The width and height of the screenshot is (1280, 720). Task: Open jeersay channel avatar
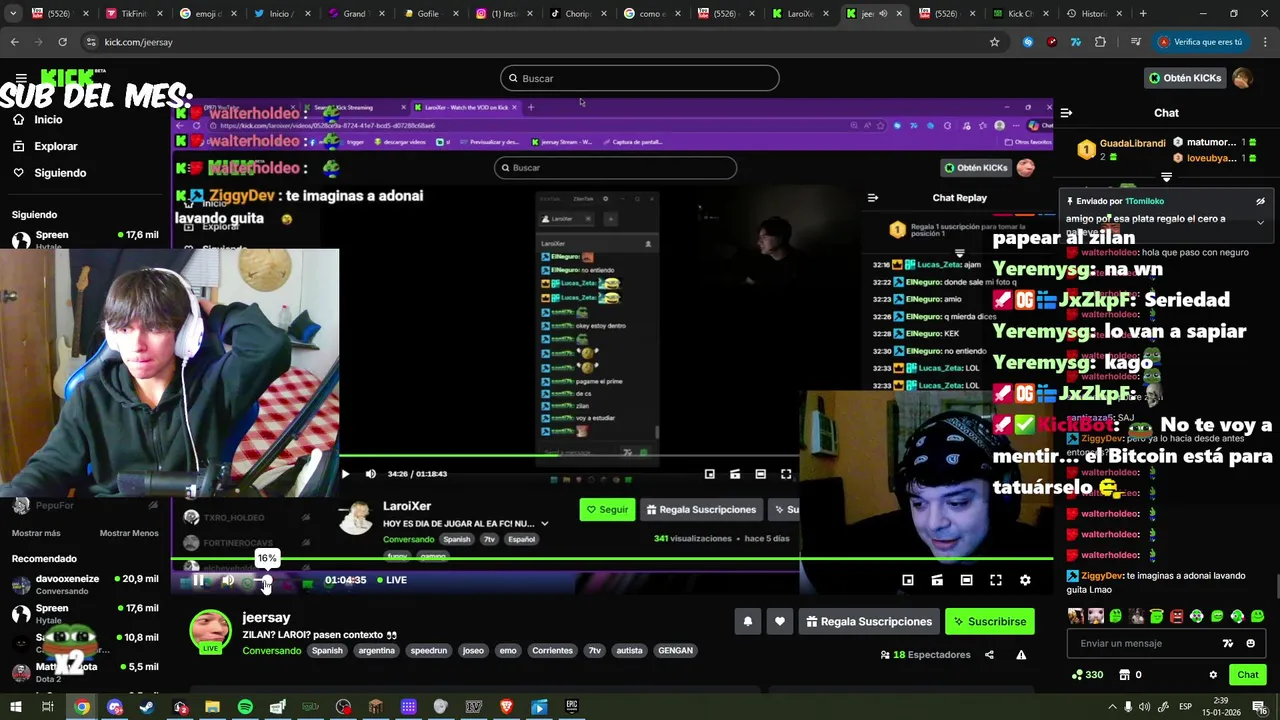(210, 631)
